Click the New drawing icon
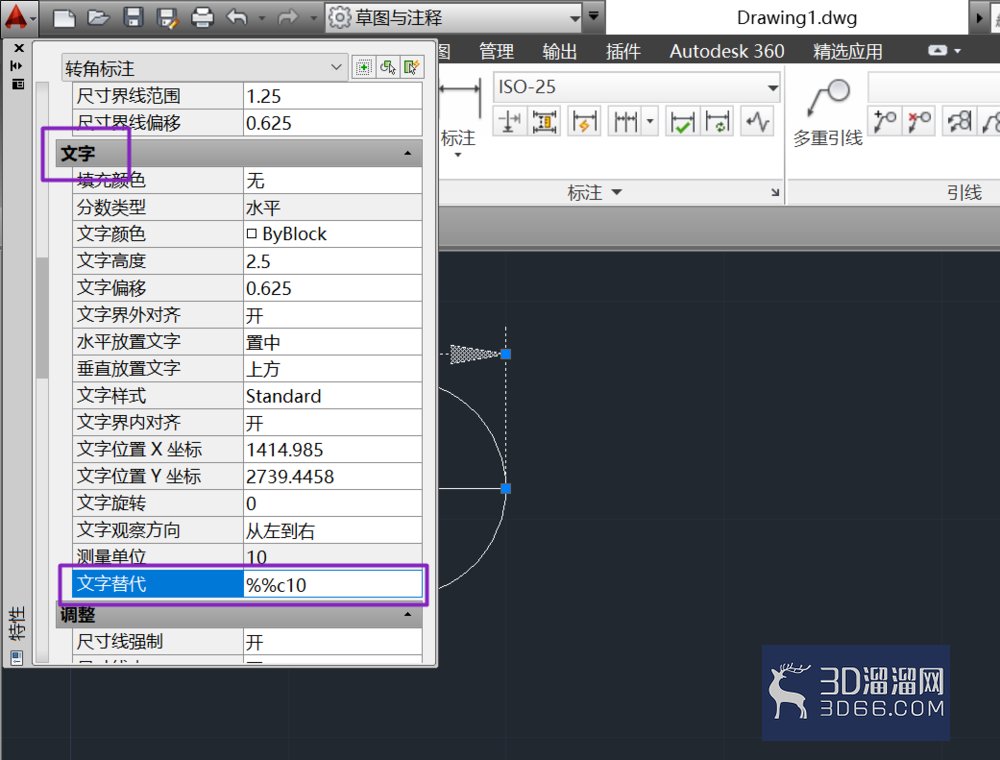Screen dimensions: 1000x760 pos(64,18)
